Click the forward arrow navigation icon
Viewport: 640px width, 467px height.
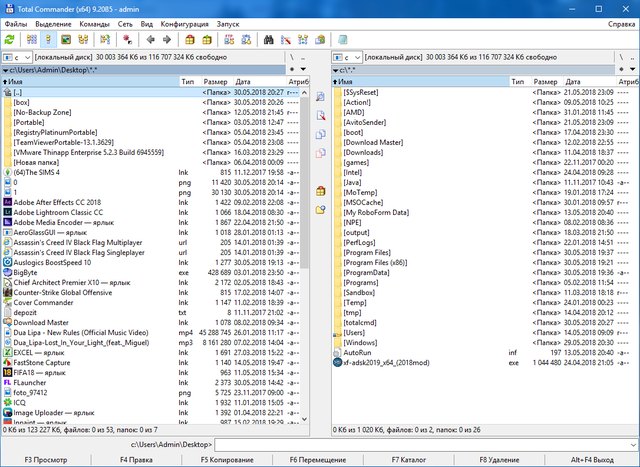[x=167, y=39]
